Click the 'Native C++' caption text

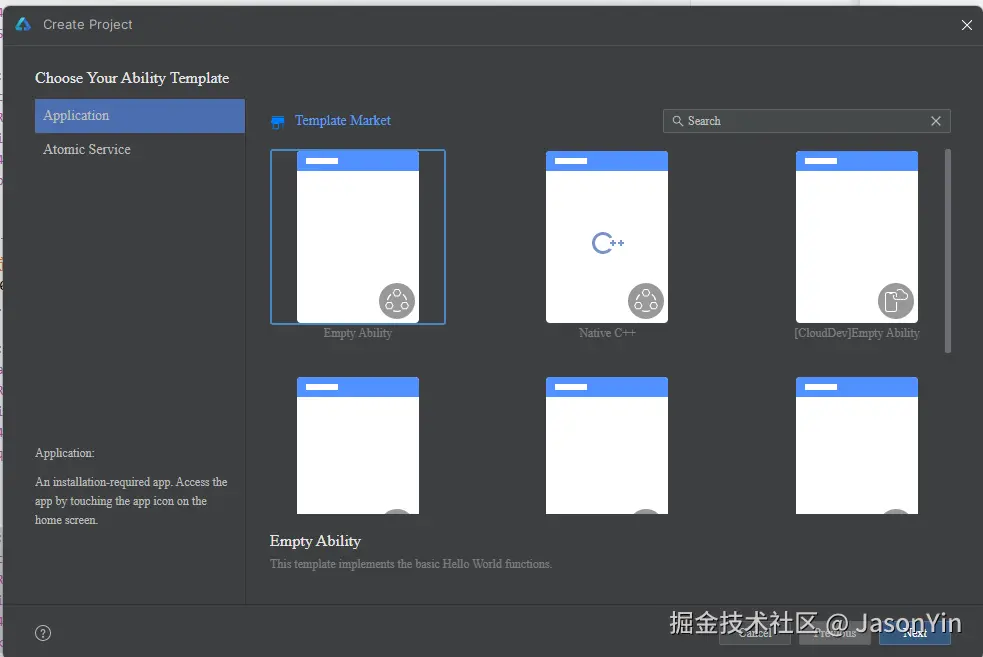coord(607,333)
